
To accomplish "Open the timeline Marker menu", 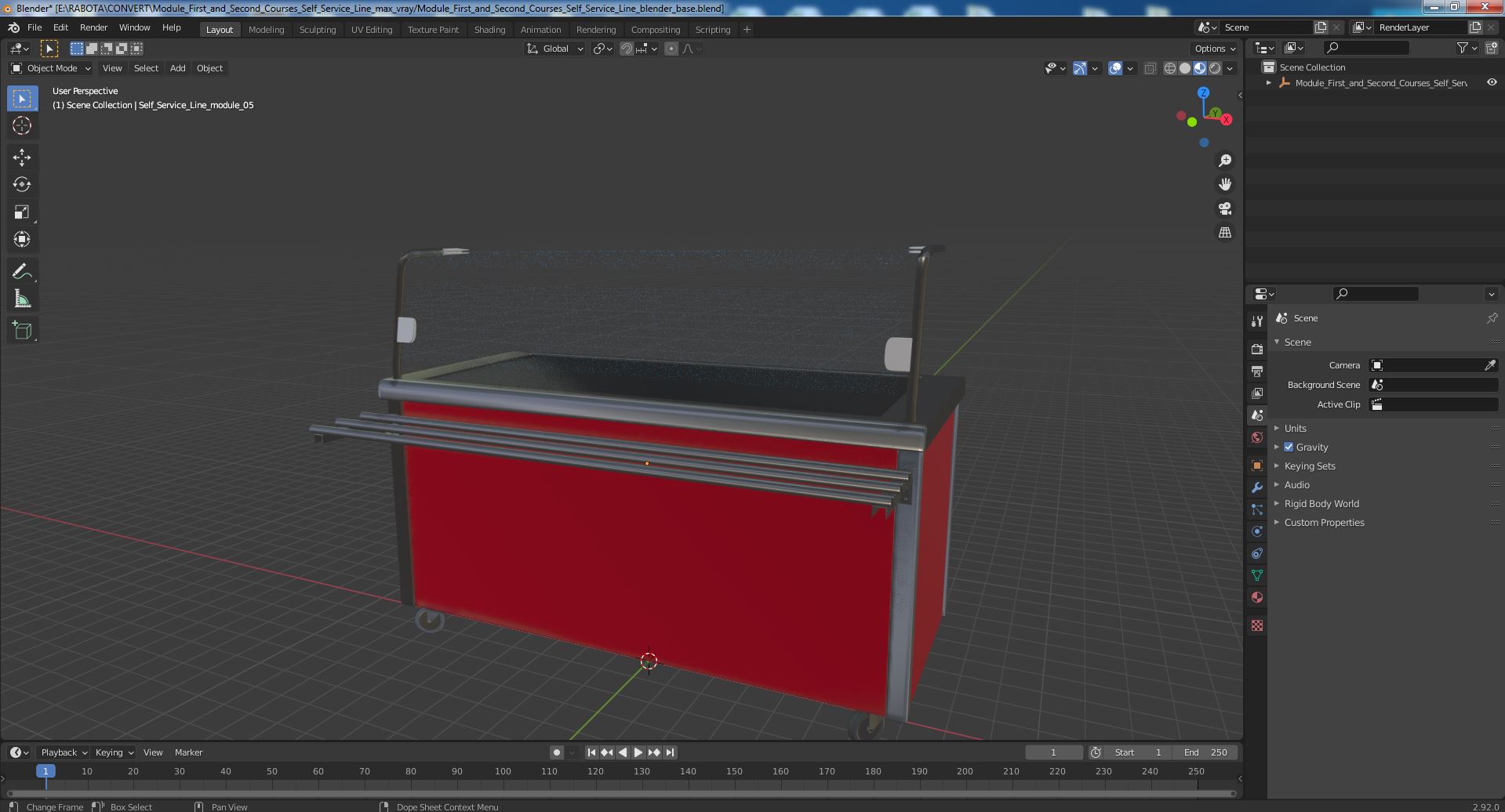I will pos(188,752).
